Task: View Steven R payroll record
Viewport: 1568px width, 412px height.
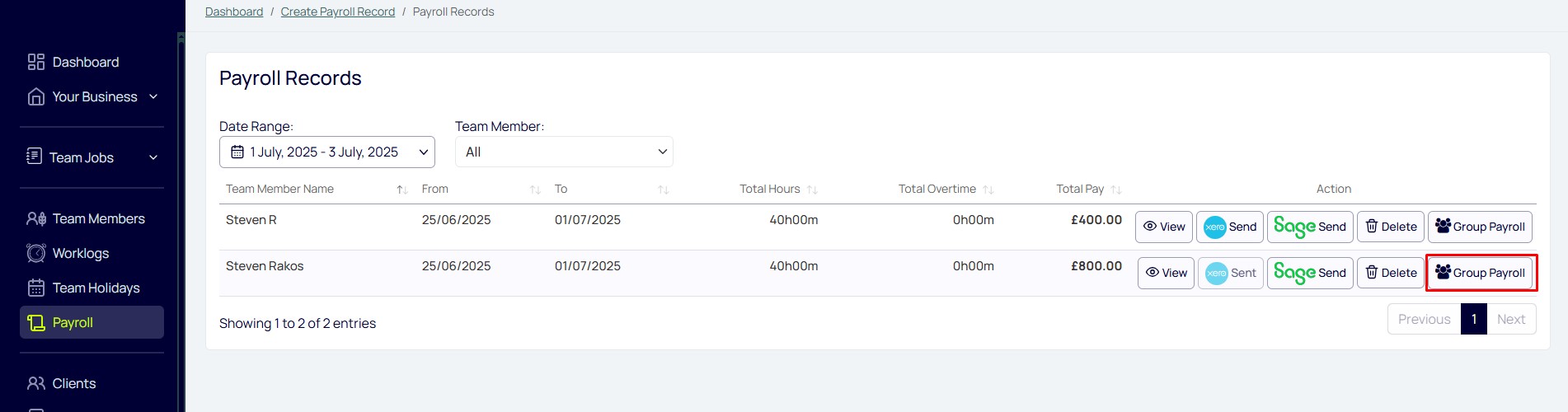Action: tap(1163, 227)
